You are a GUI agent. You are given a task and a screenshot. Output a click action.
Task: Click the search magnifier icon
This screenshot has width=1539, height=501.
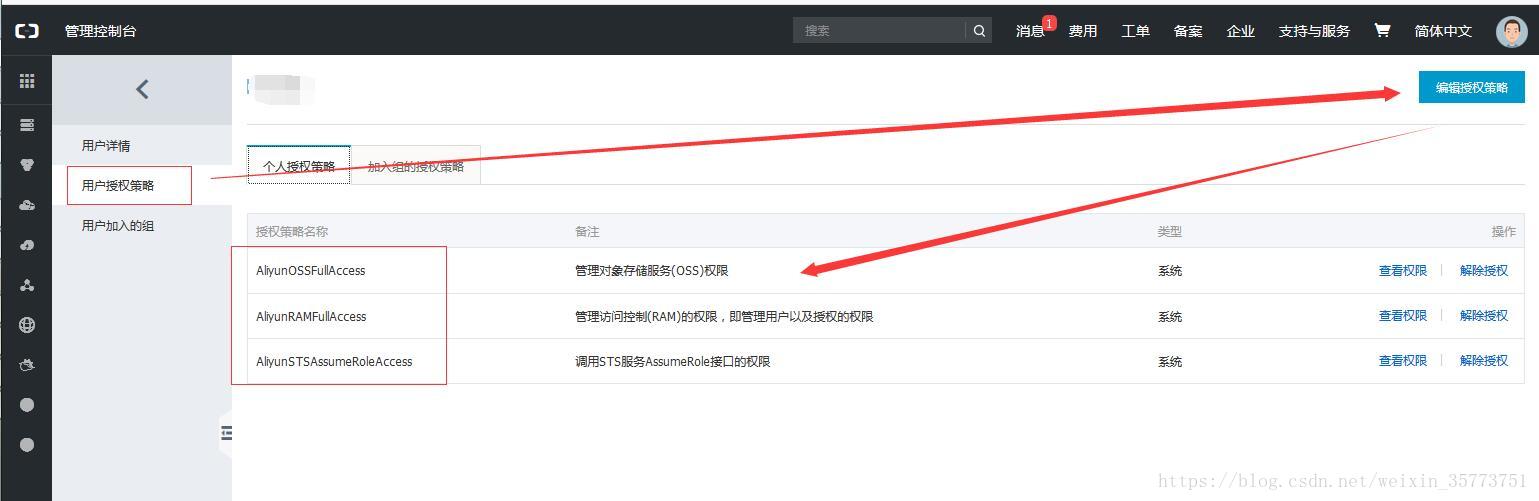coord(979,31)
